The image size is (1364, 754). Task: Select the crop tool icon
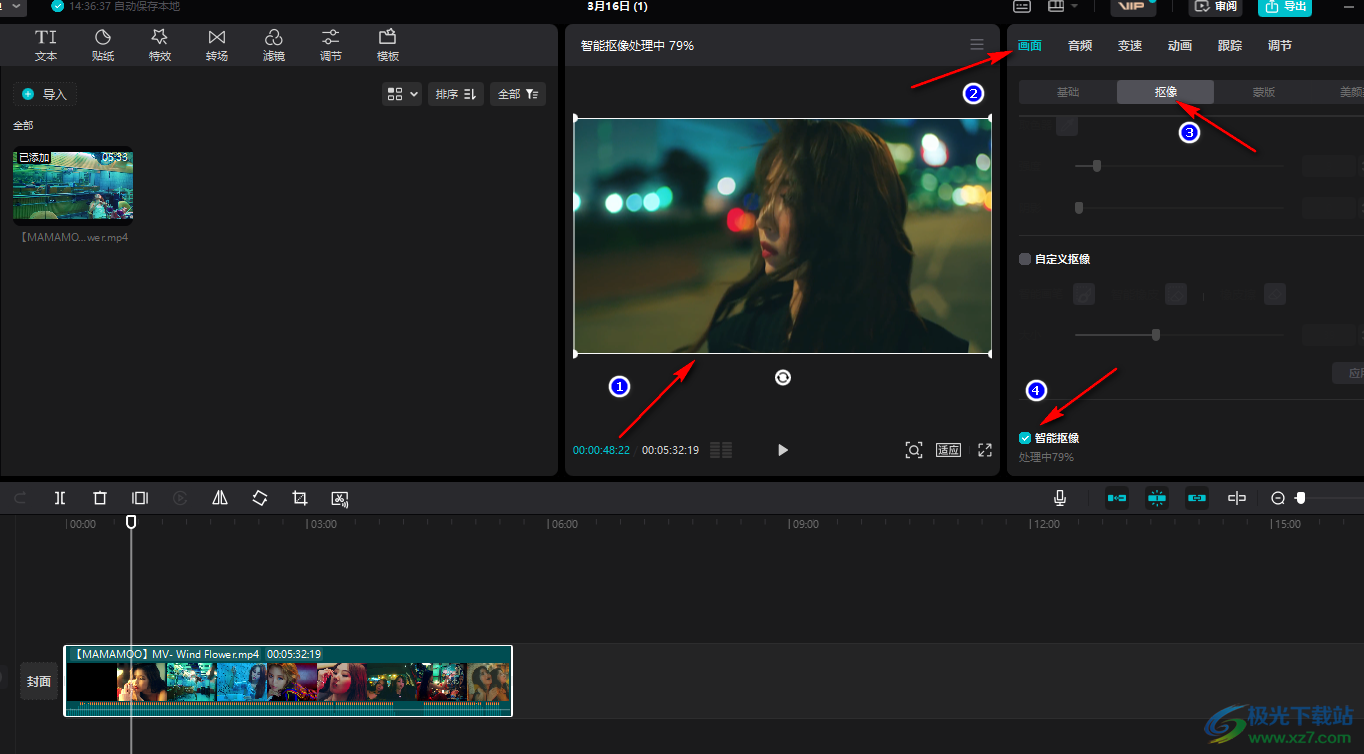(x=299, y=498)
